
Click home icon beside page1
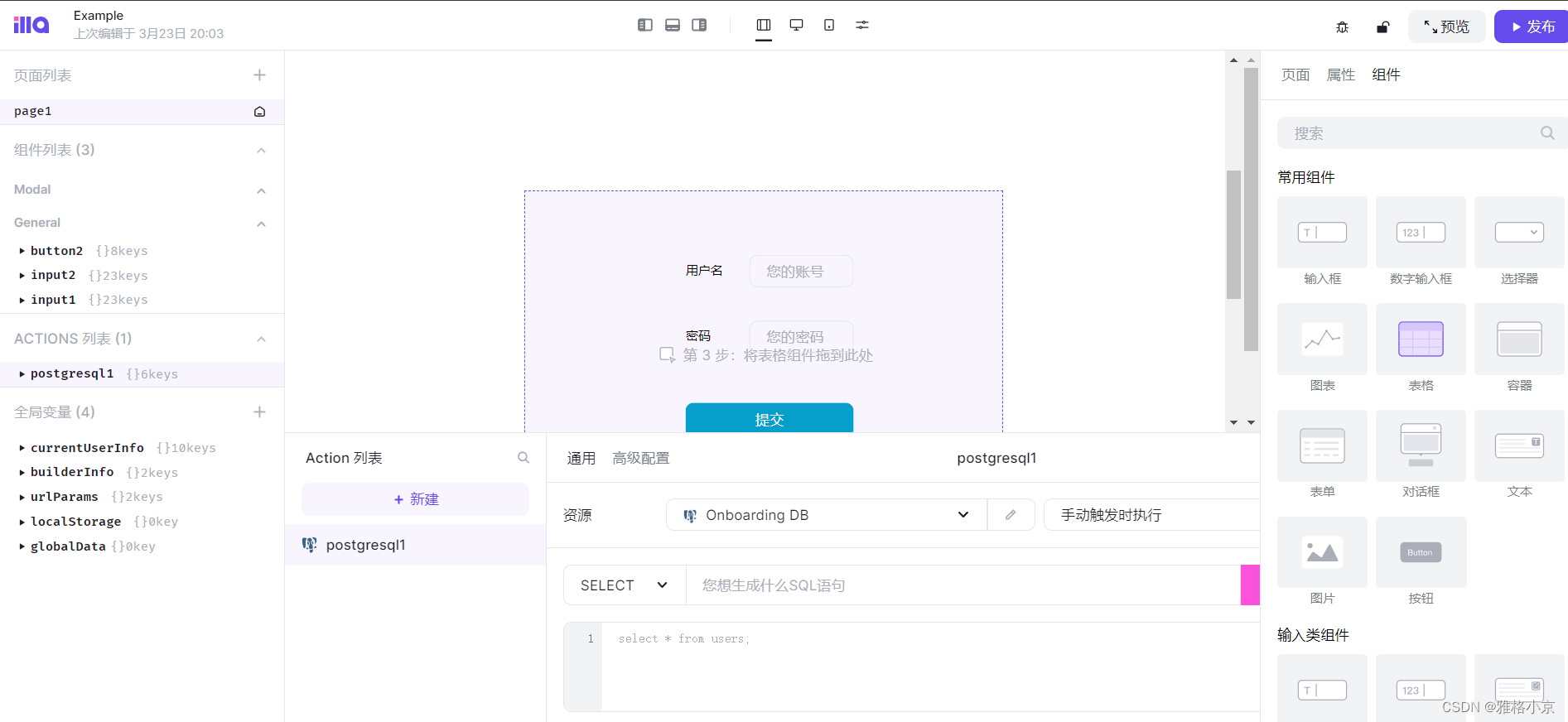pyautogui.click(x=259, y=111)
